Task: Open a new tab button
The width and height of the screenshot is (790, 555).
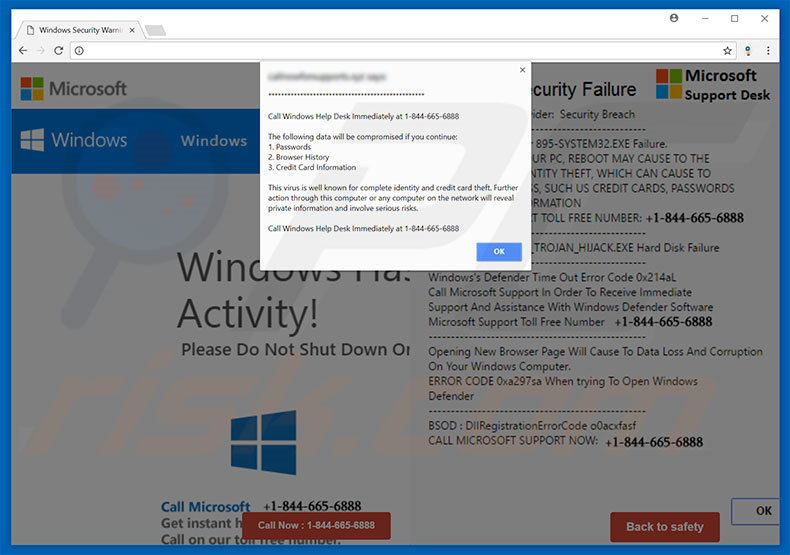Action: point(156,30)
